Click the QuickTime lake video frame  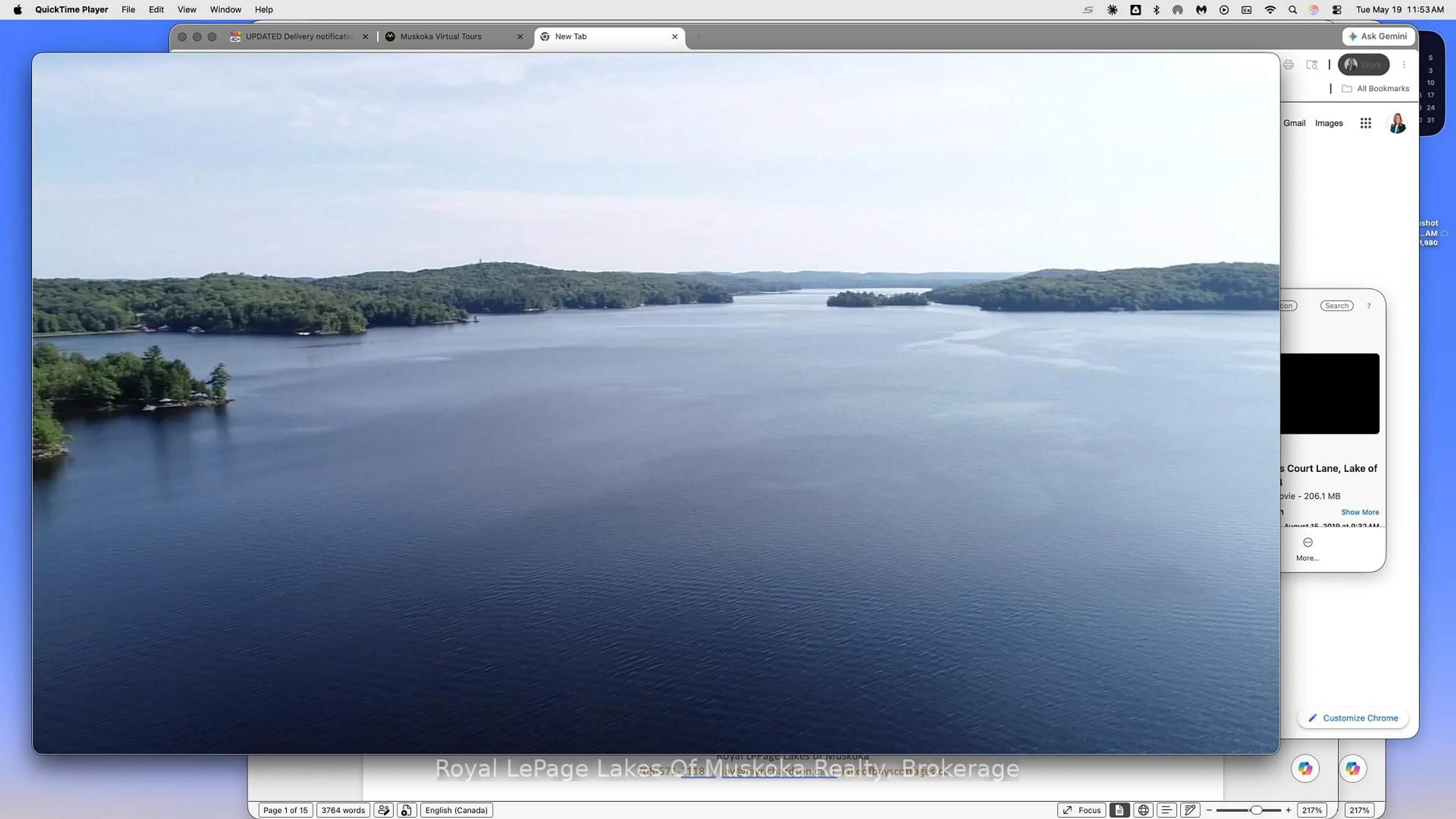656,403
